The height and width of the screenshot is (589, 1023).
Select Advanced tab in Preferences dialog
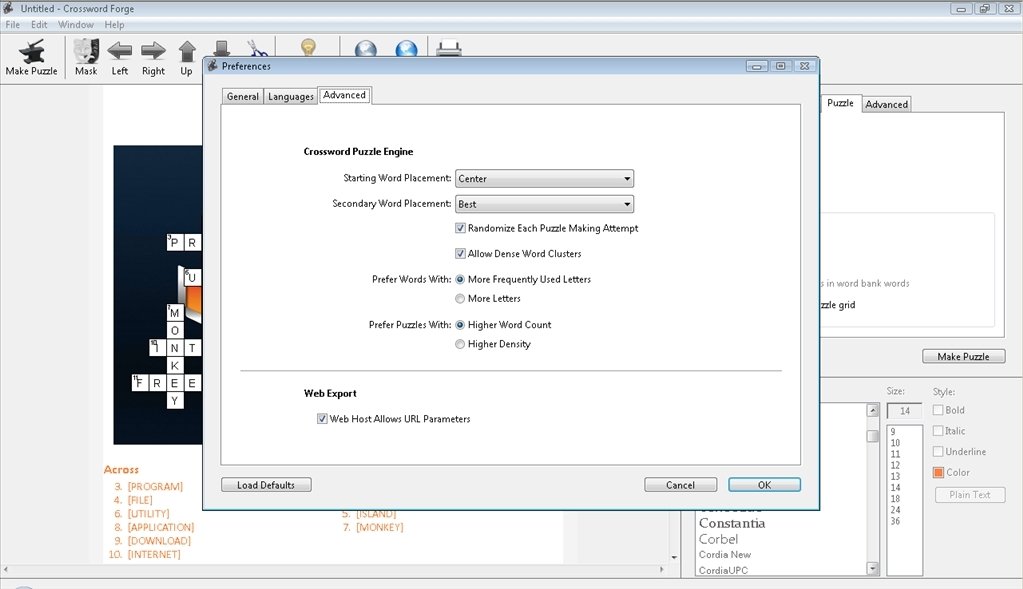pyautogui.click(x=344, y=95)
